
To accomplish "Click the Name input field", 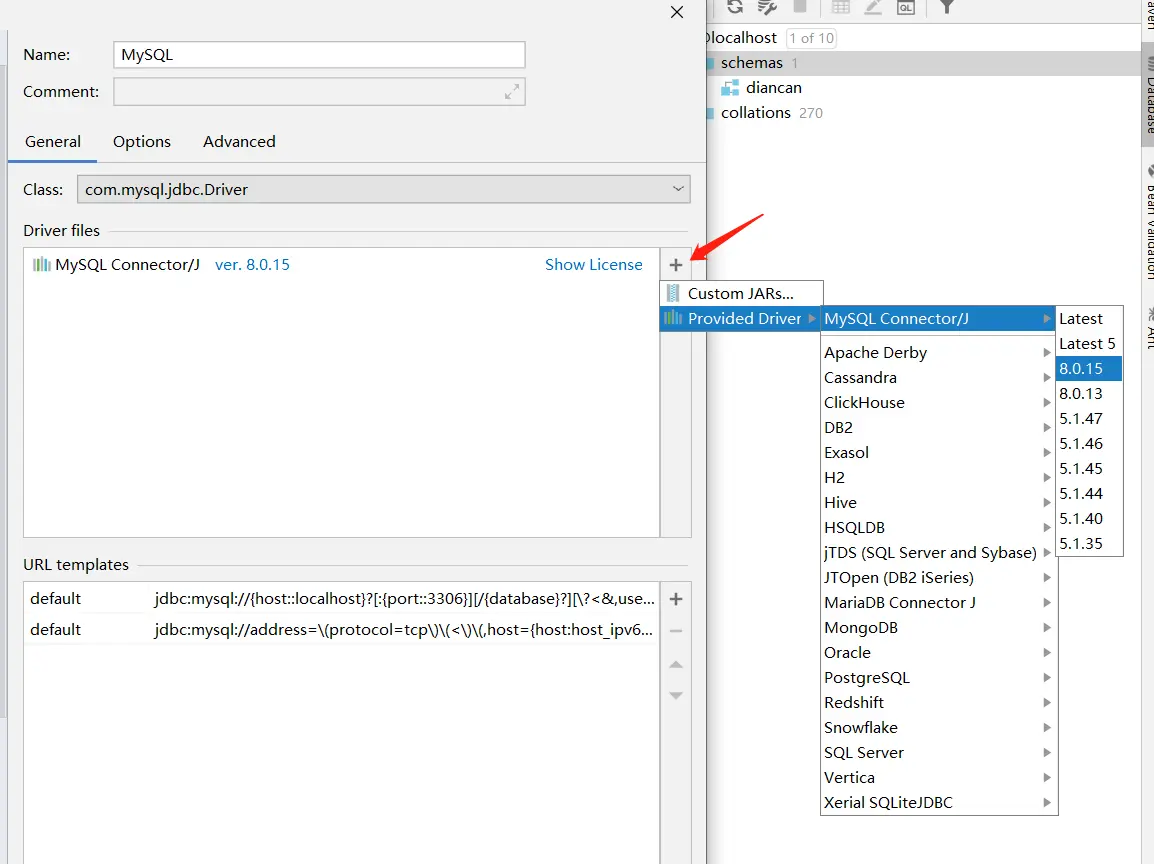I will [x=319, y=55].
